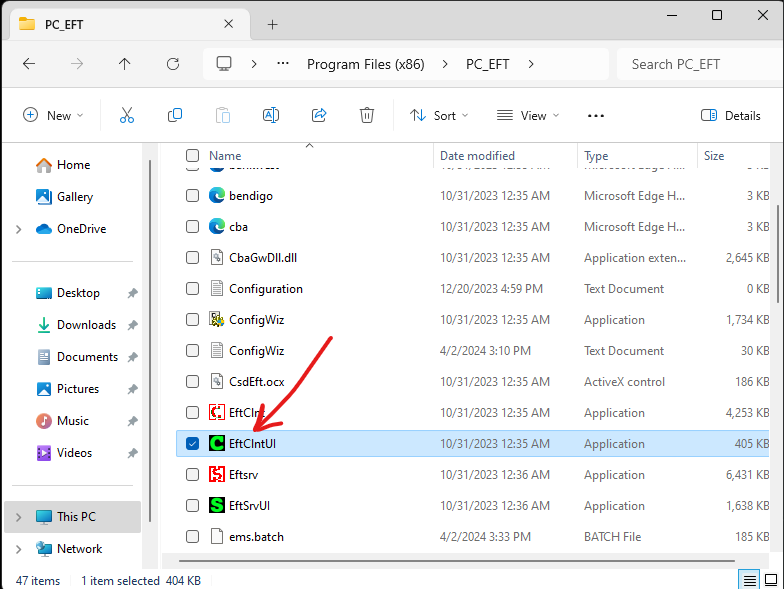Image resolution: width=784 pixels, height=589 pixels.
Task: Click the Cut scissors icon
Action: click(x=126, y=115)
